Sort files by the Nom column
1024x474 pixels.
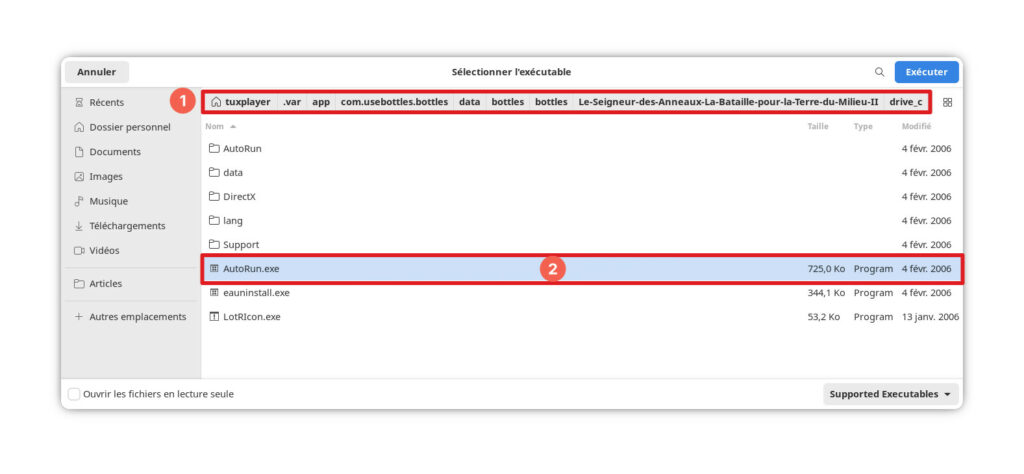(215, 127)
